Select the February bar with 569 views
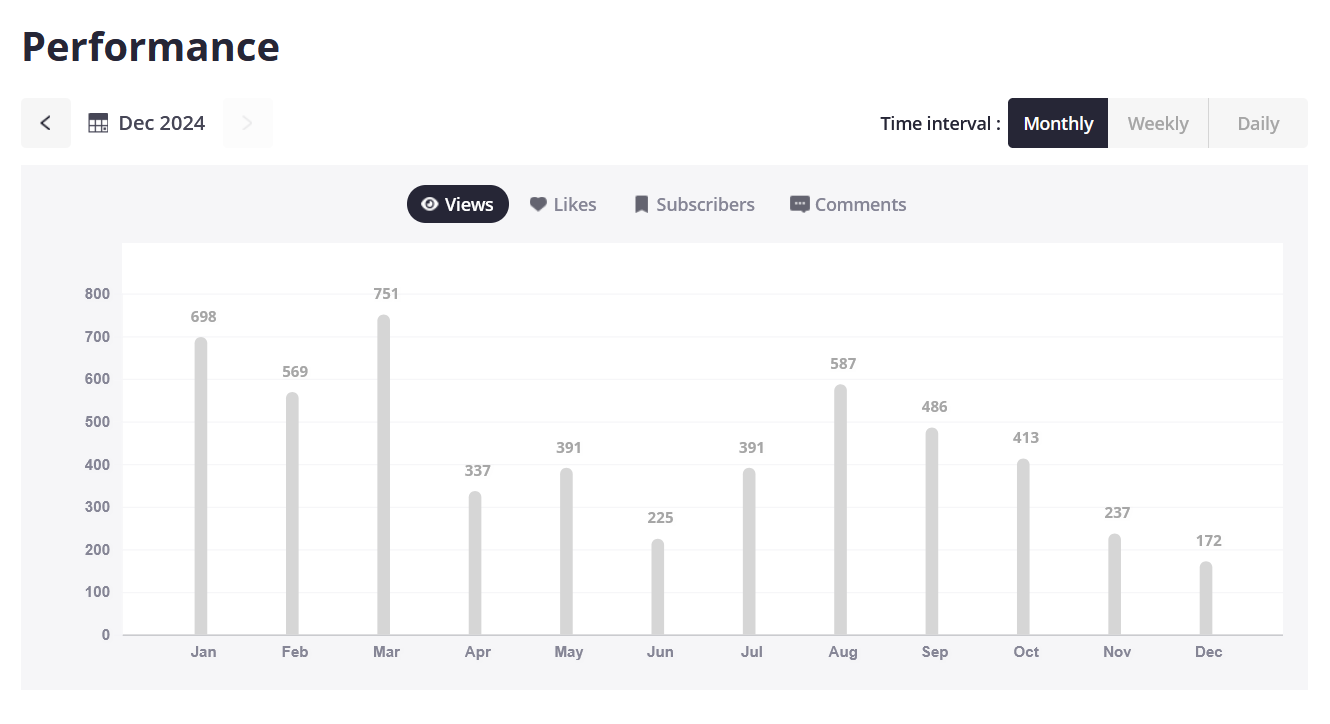Image resolution: width=1330 pixels, height=724 pixels. (x=292, y=514)
